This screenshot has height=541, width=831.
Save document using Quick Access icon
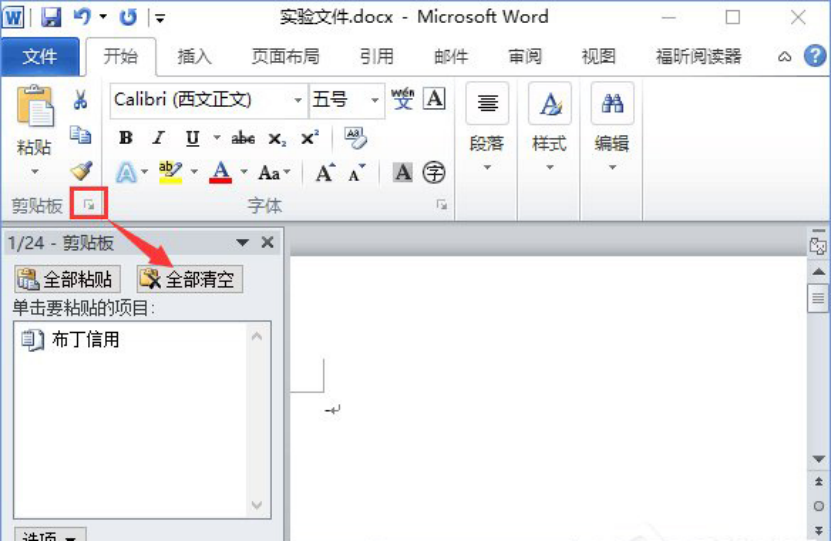tap(51, 17)
